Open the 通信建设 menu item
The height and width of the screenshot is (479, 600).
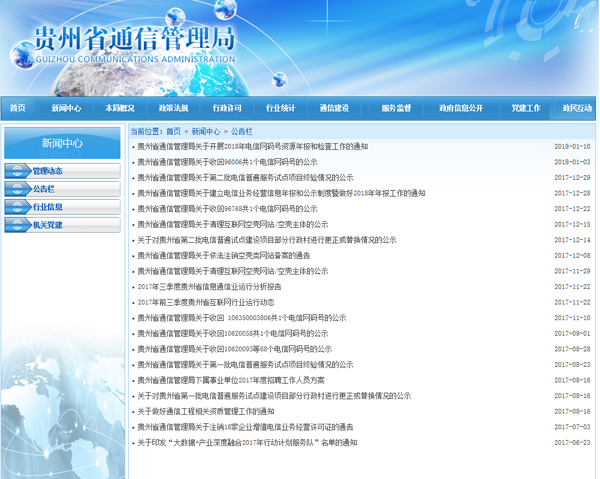tap(334, 108)
